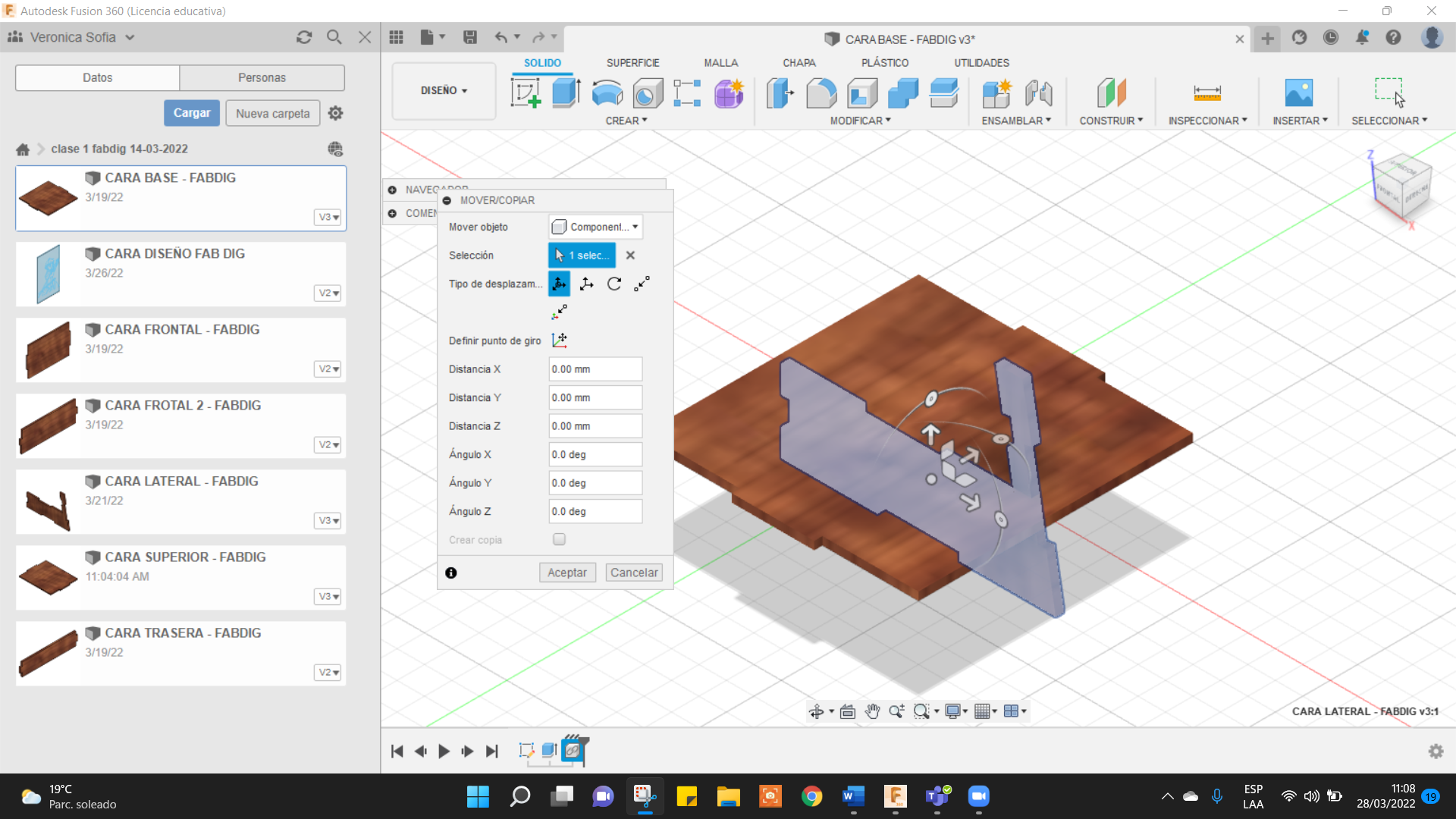Screen dimensions: 1456x819
Task: Switch to the PLÁSTICO tab
Action: [885, 63]
